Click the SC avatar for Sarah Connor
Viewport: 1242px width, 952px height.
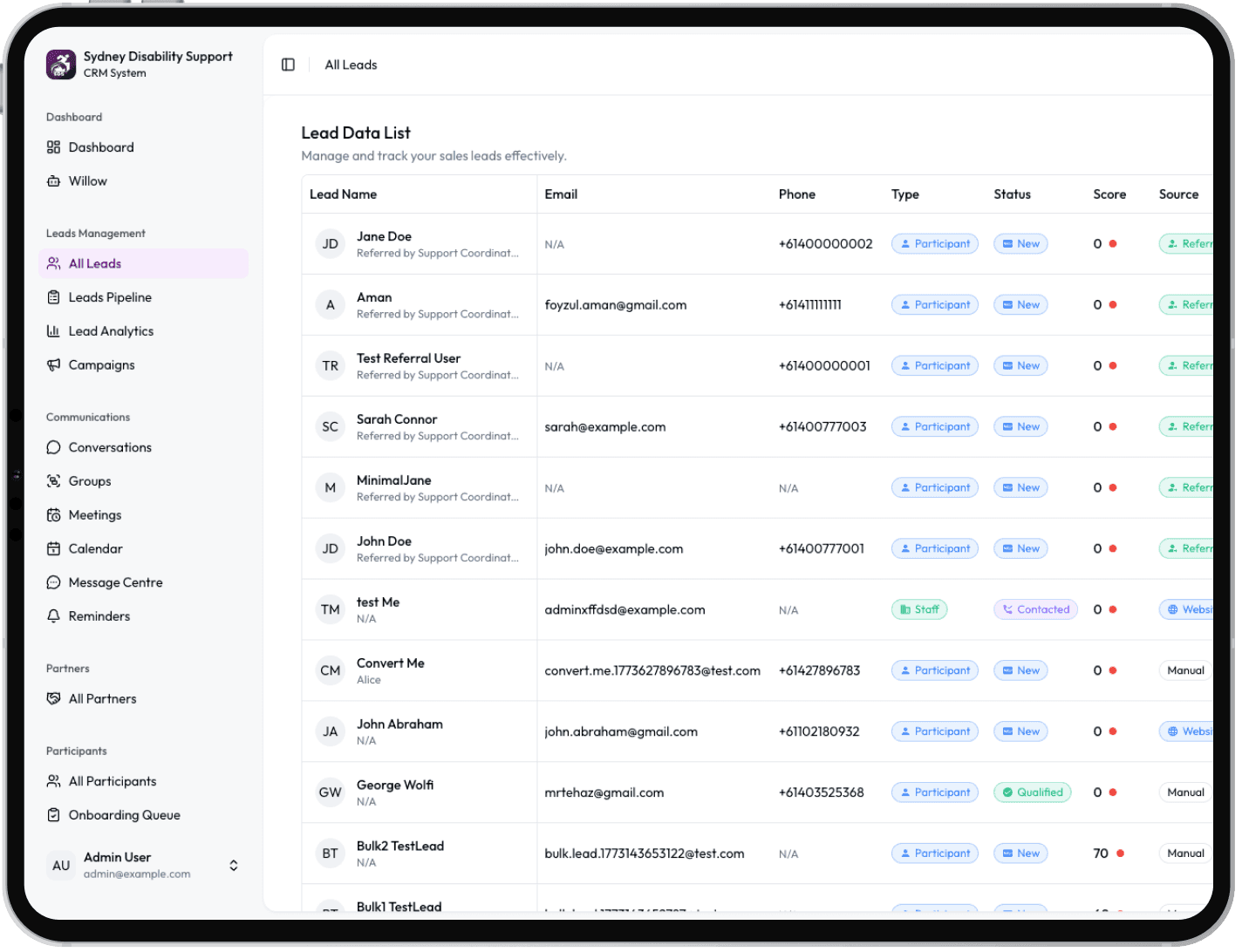(330, 427)
